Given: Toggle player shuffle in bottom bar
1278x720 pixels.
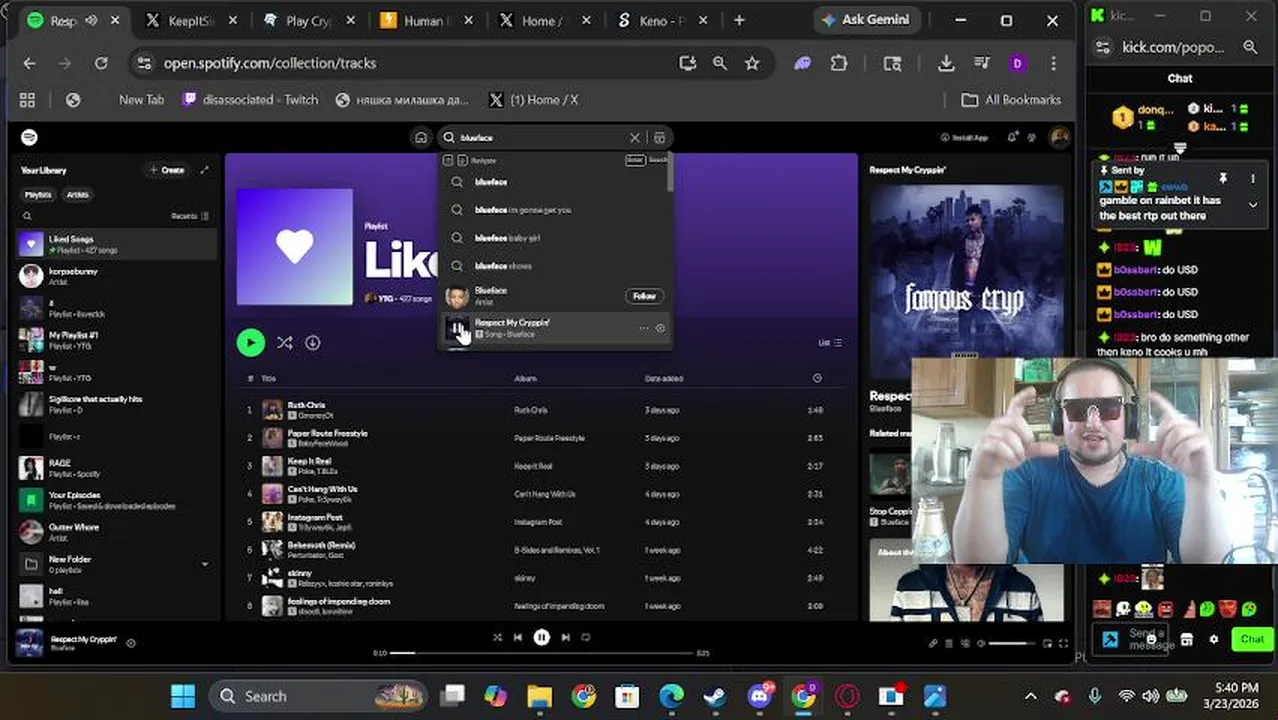Looking at the screenshot, I should (497, 637).
